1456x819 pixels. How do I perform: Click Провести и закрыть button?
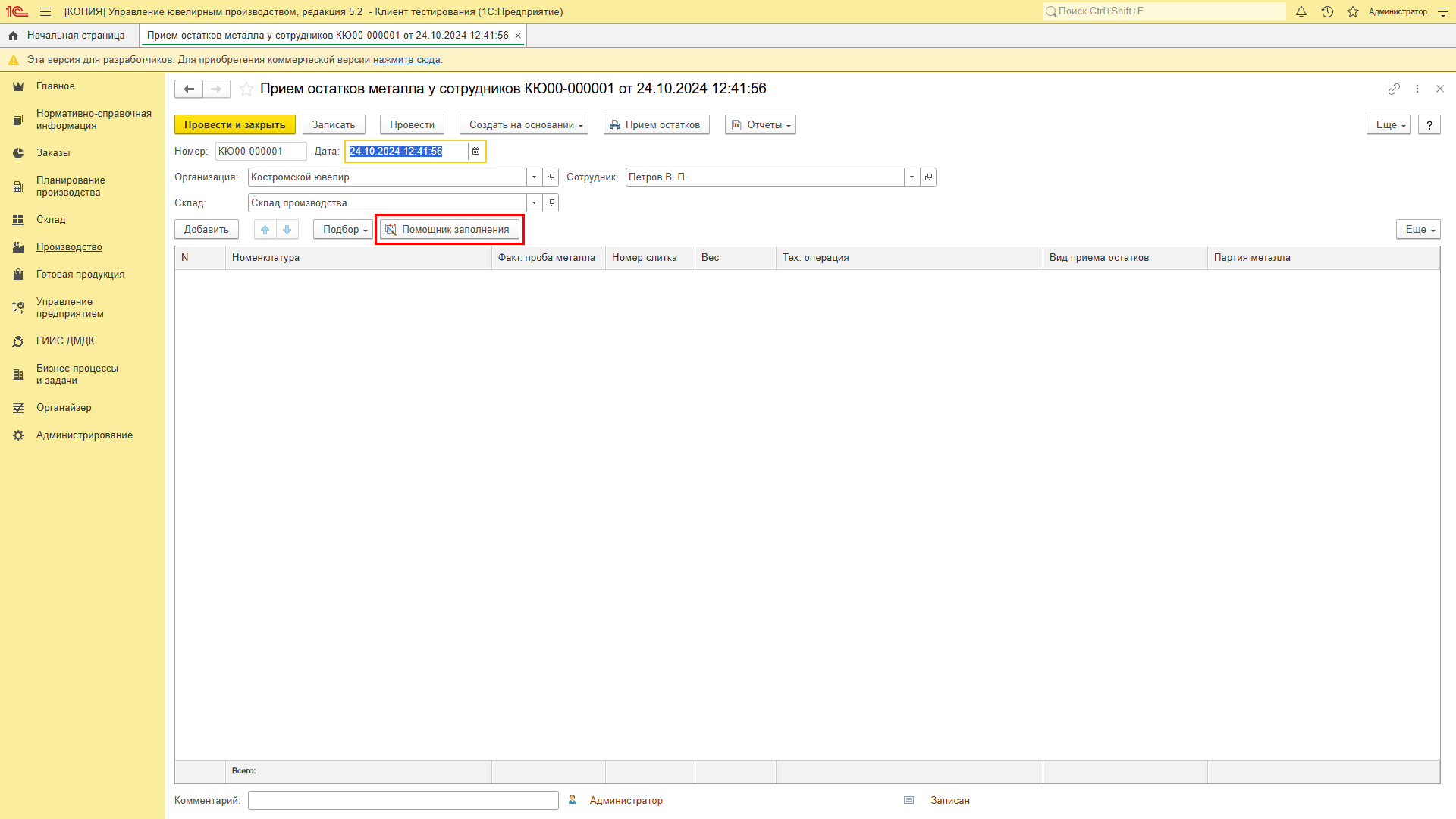(235, 125)
